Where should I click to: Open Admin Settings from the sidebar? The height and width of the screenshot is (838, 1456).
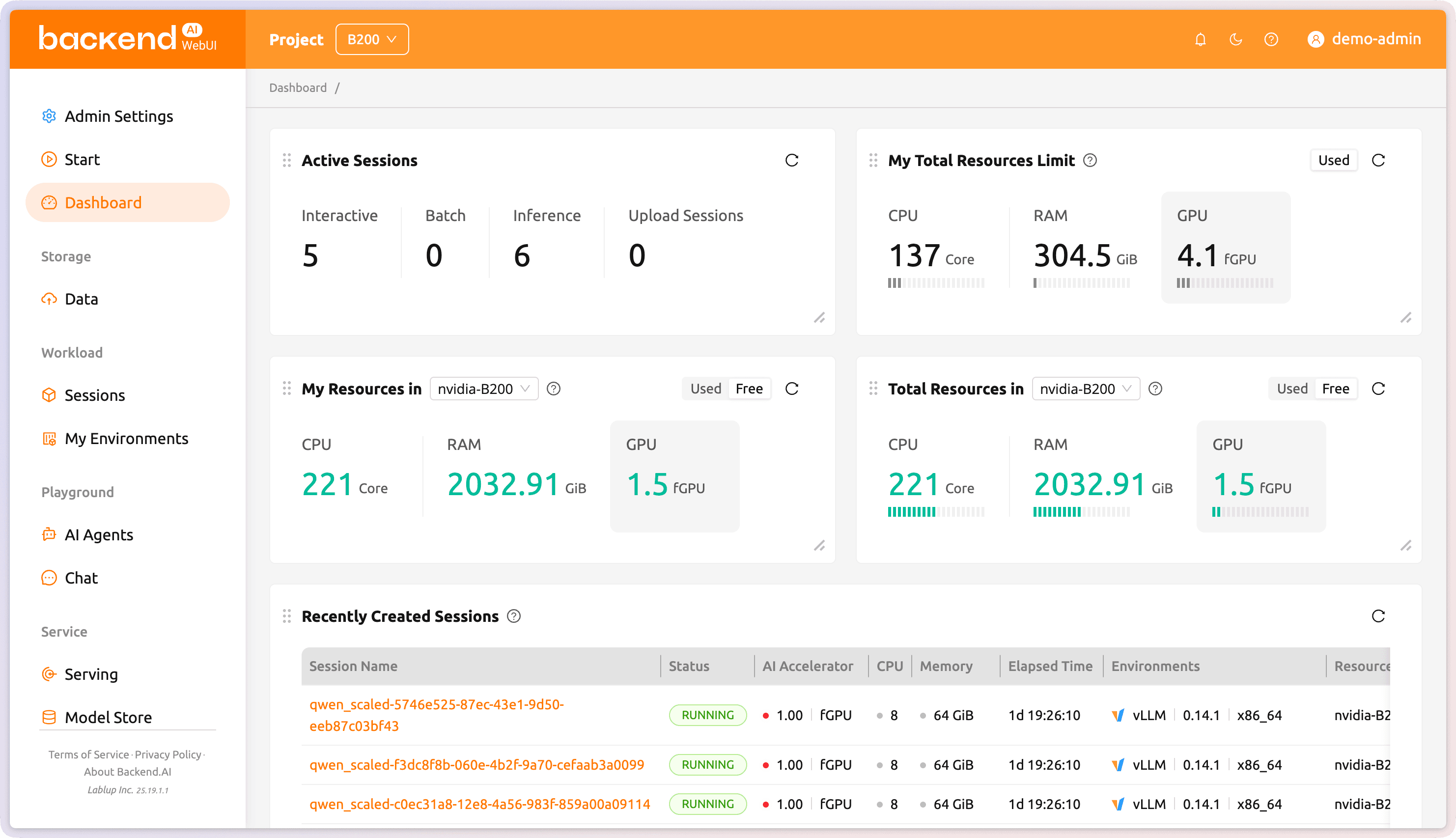point(118,116)
